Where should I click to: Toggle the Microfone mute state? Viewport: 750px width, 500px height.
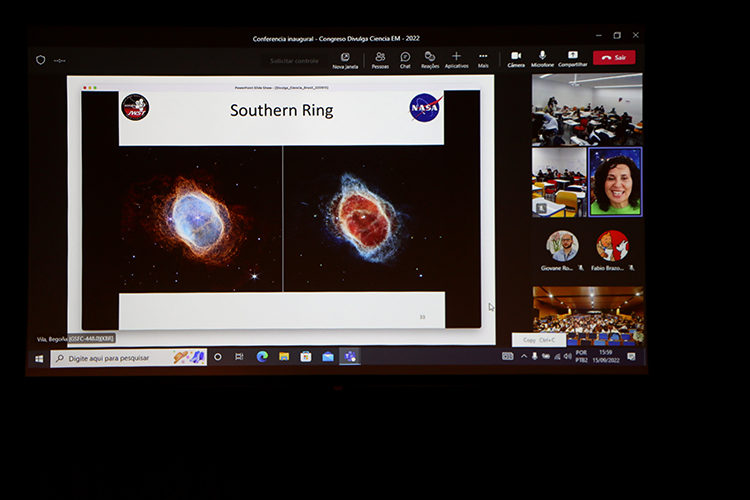(542, 59)
